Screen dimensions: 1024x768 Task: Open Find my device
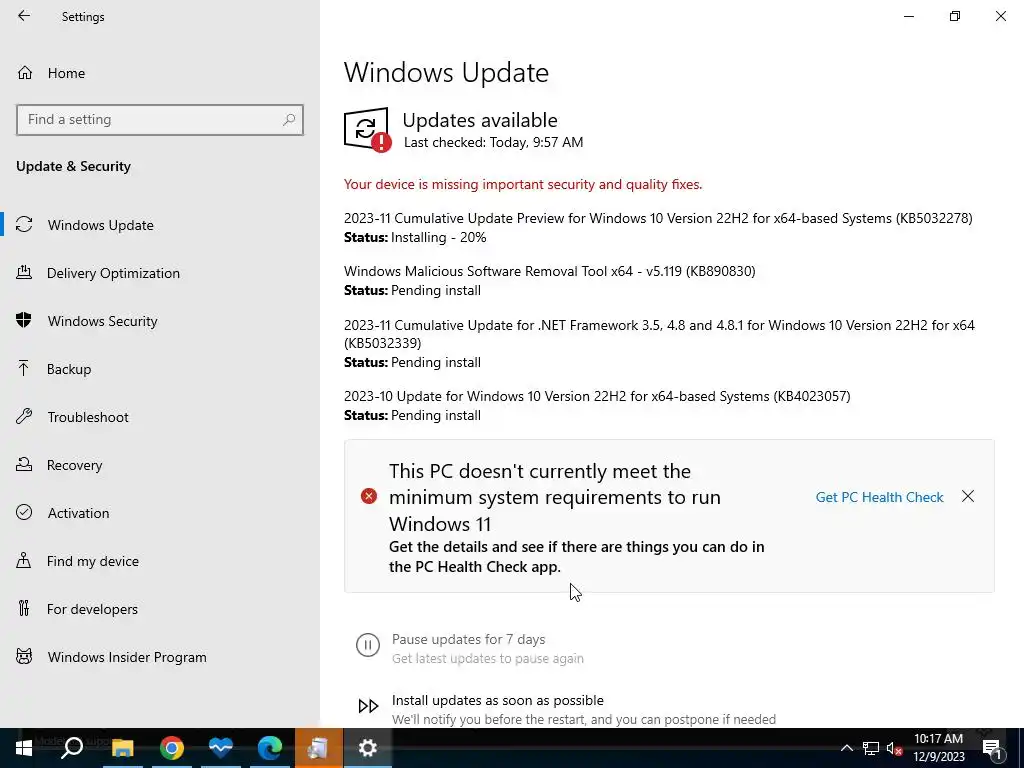93,561
